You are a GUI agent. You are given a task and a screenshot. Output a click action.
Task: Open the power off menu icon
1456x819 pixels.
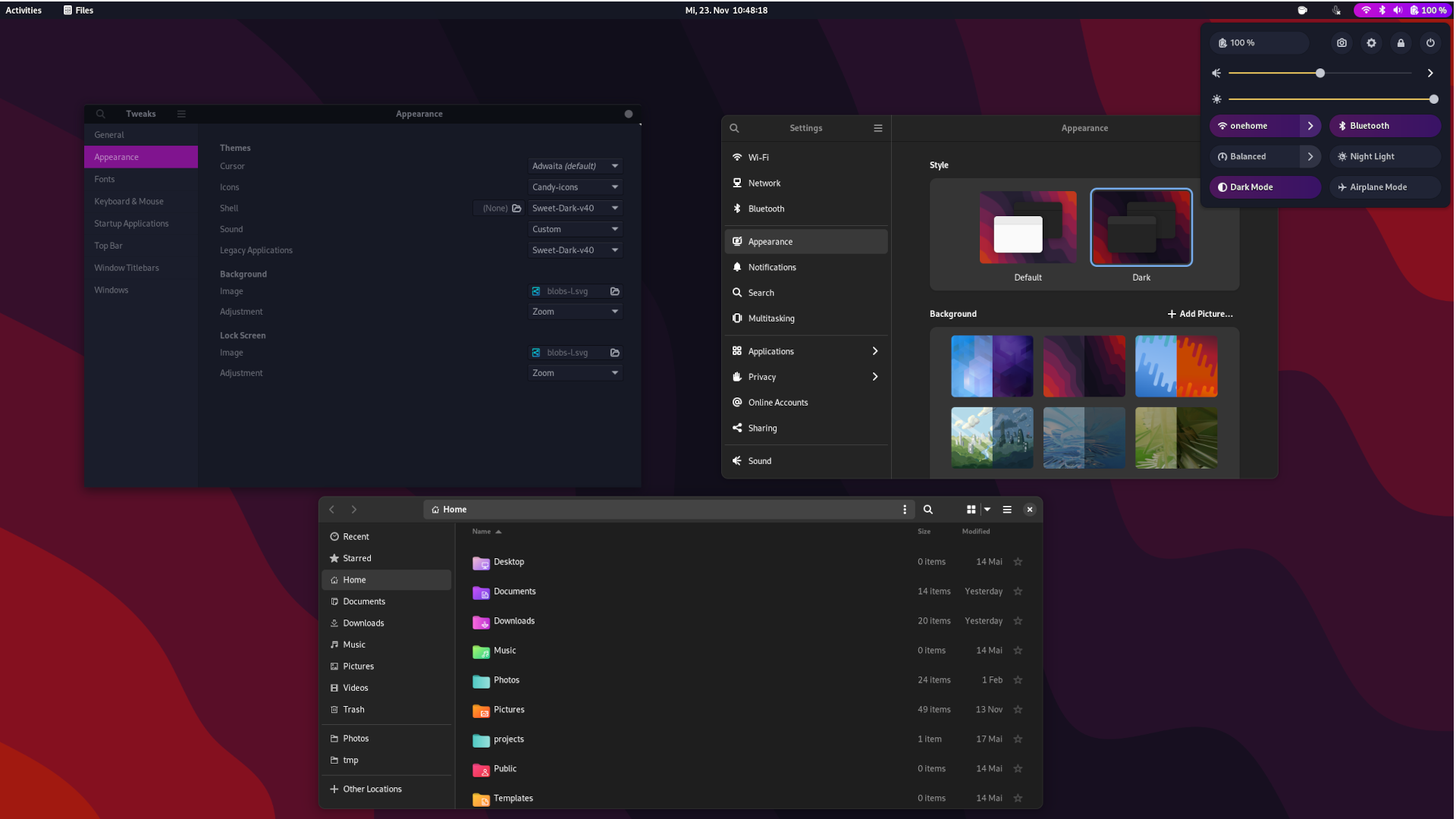click(x=1431, y=43)
